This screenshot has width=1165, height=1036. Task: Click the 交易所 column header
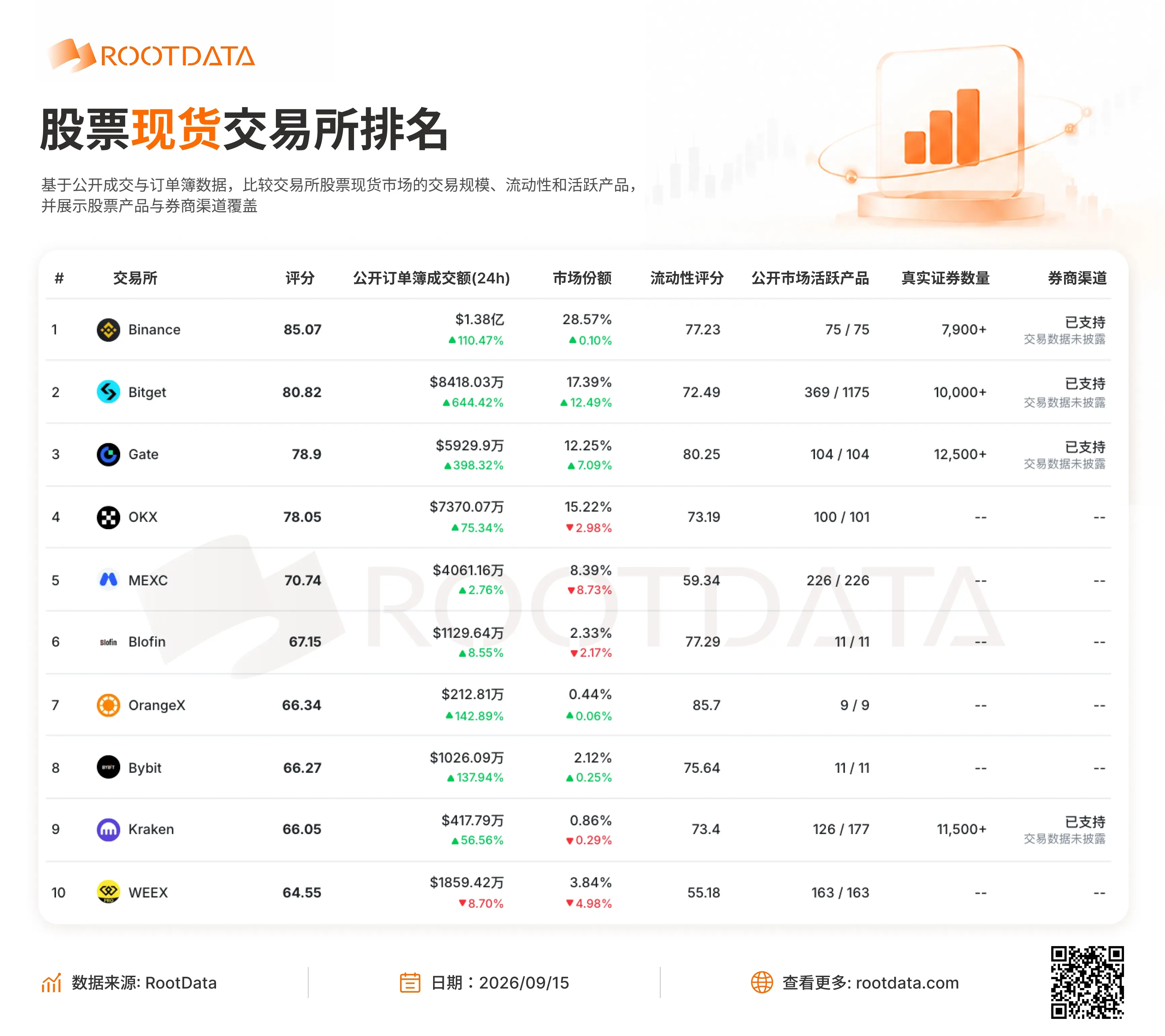(x=135, y=278)
